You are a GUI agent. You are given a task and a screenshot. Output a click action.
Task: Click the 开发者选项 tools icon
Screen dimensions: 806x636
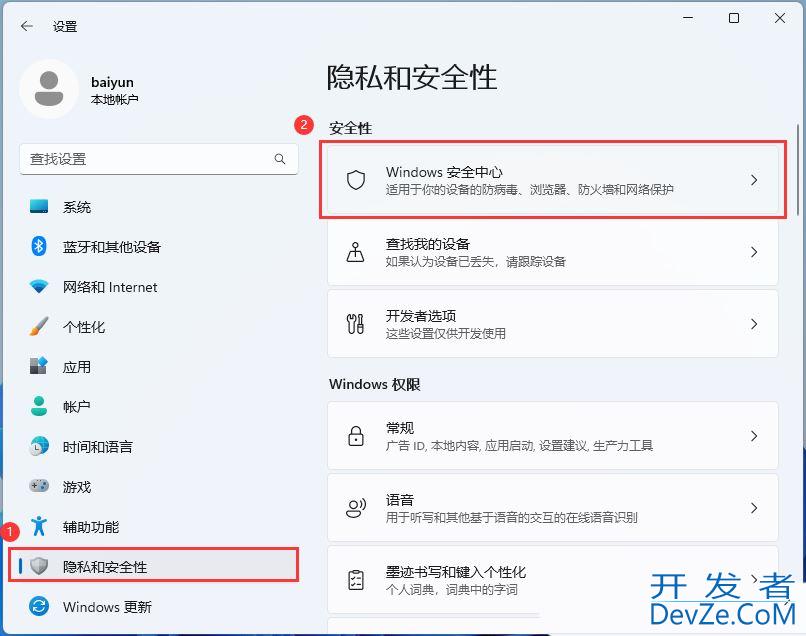[x=356, y=324]
